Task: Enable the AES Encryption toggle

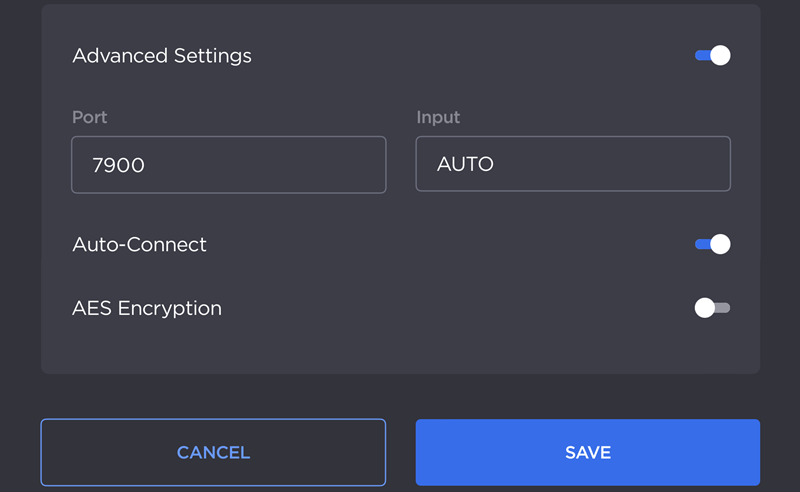Action: point(712,308)
